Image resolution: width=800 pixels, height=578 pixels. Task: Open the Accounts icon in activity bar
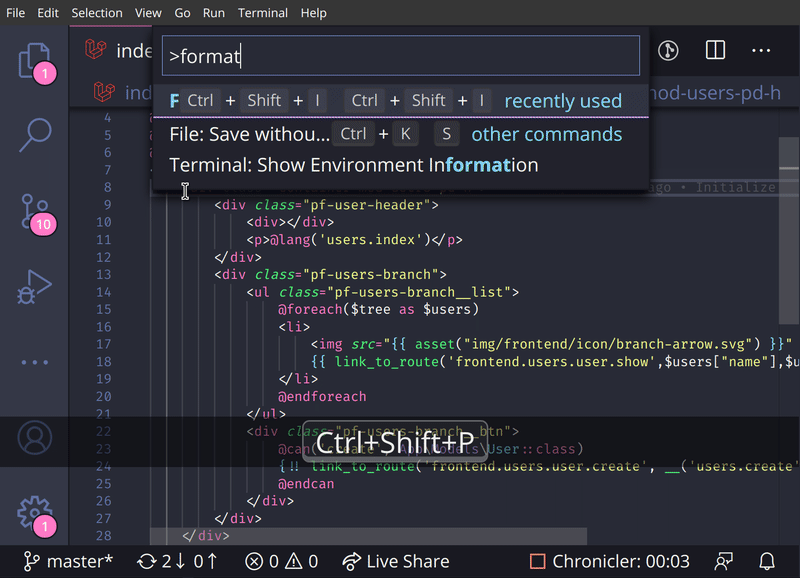pos(34,438)
